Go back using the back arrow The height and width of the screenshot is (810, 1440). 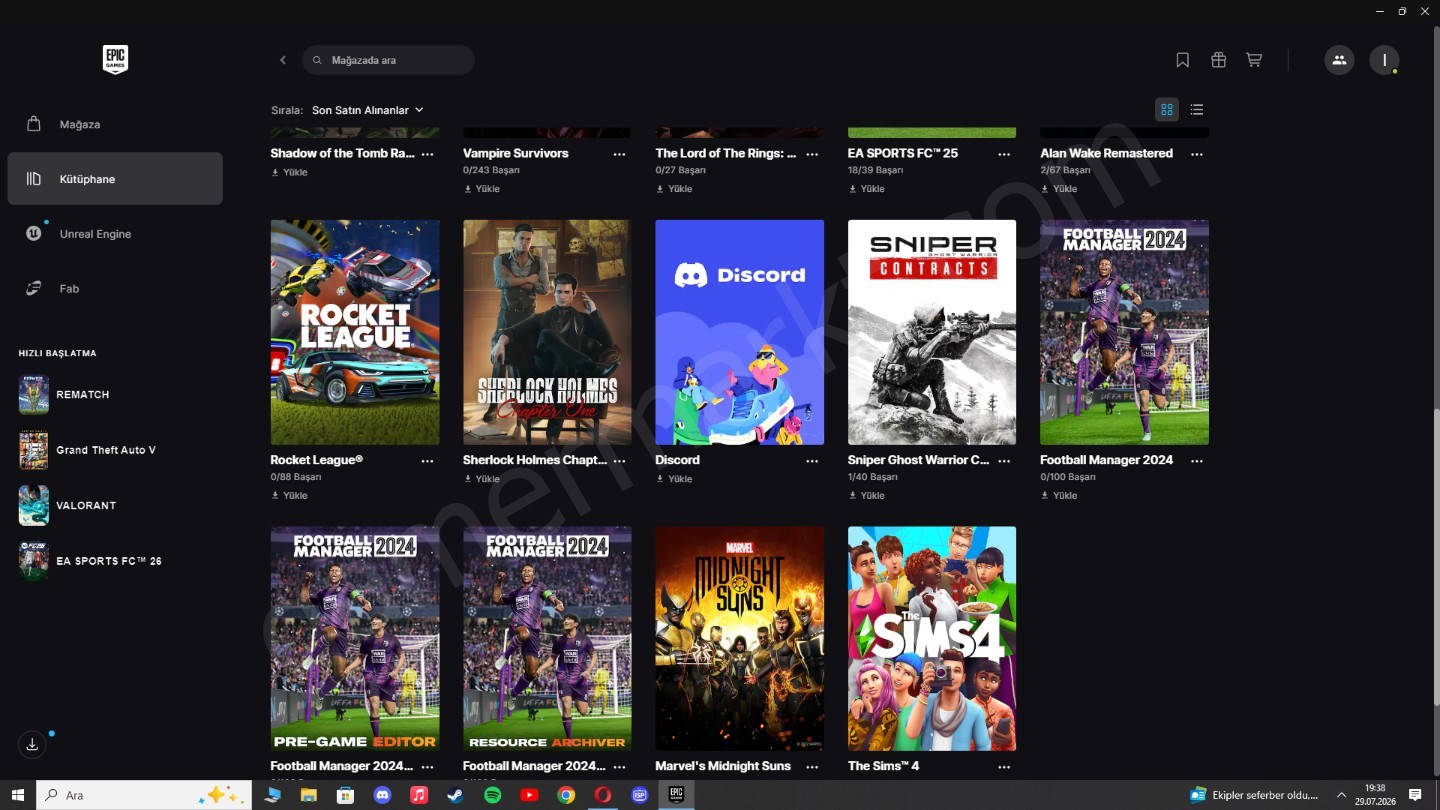tap(283, 60)
